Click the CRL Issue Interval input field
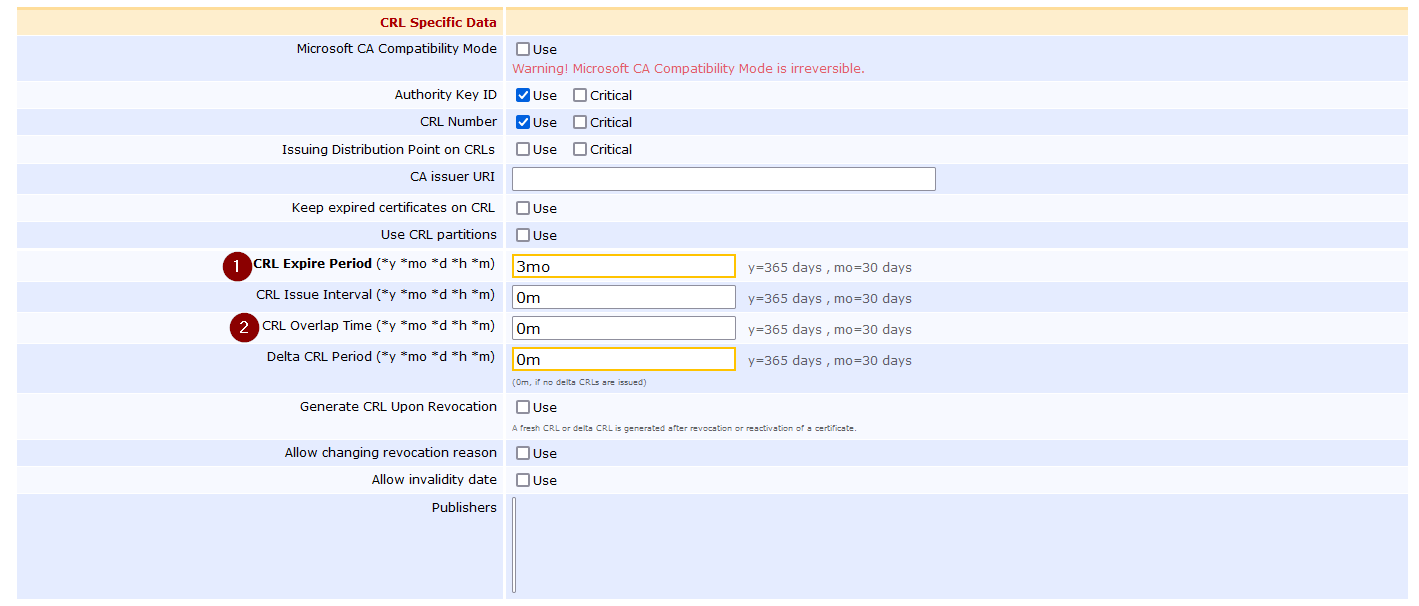 click(x=623, y=297)
